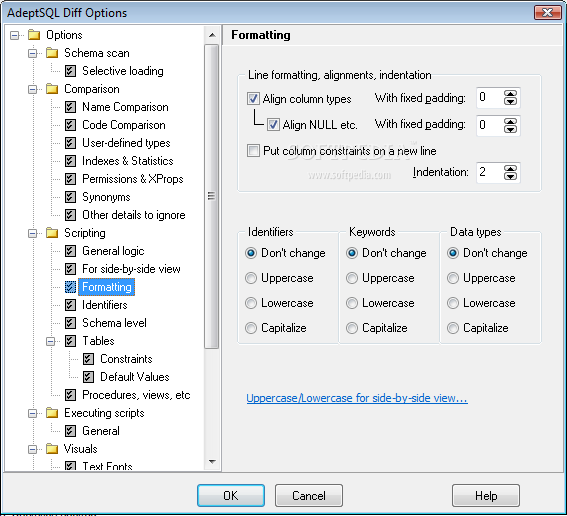567x516 pixels.
Task: Click the Constraints page icon
Action: click(x=88, y=359)
